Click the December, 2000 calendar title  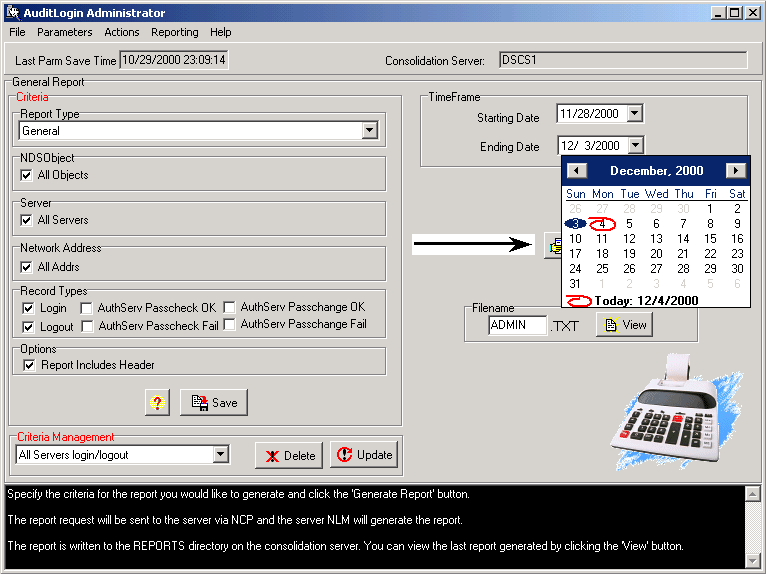(x=657, y=170)
